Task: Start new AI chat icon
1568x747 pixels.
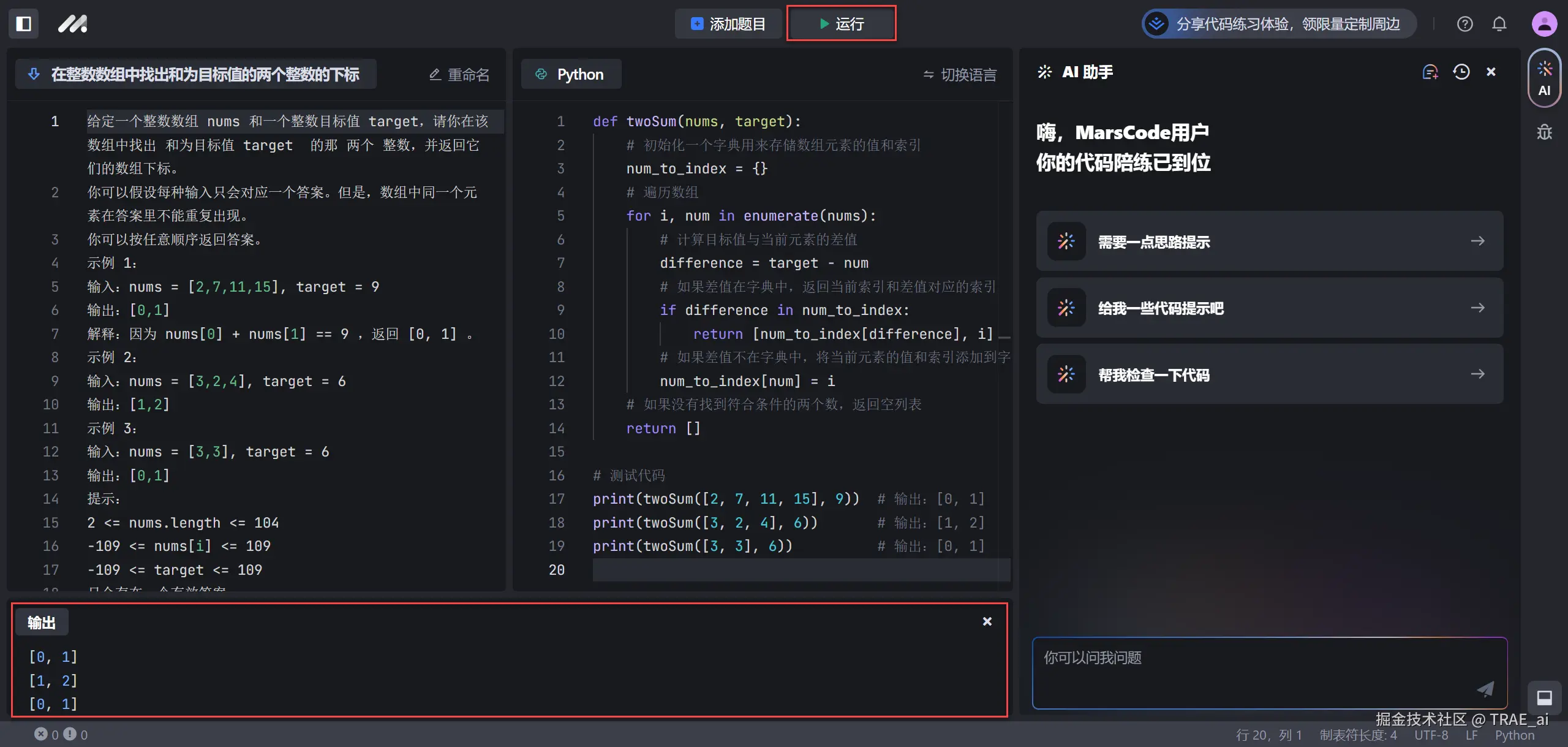Action: click(x=1430, y=72)
